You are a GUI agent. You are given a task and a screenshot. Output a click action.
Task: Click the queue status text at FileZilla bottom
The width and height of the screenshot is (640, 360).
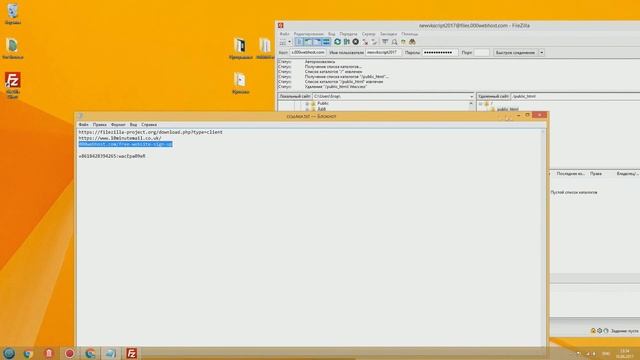coord(624,331)
